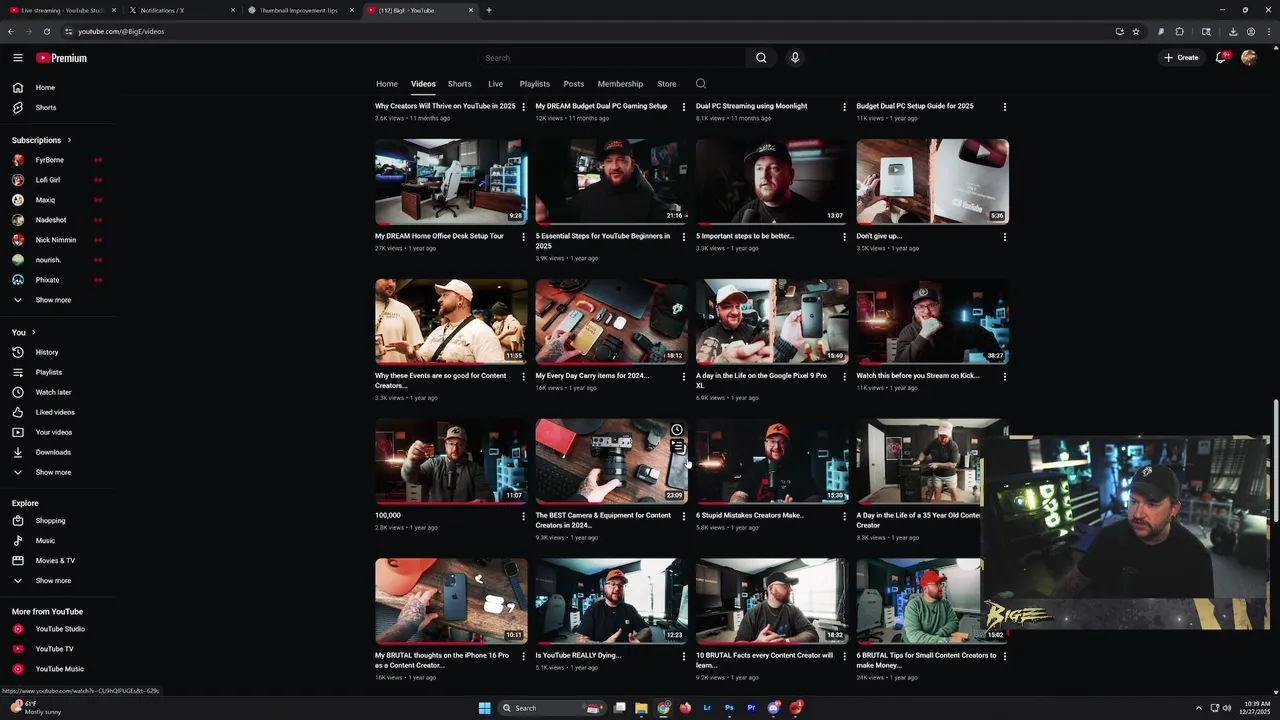Click the Create button
Image resolution: width=1280 pixels, height=720 pixels.
coord(1181,58)
